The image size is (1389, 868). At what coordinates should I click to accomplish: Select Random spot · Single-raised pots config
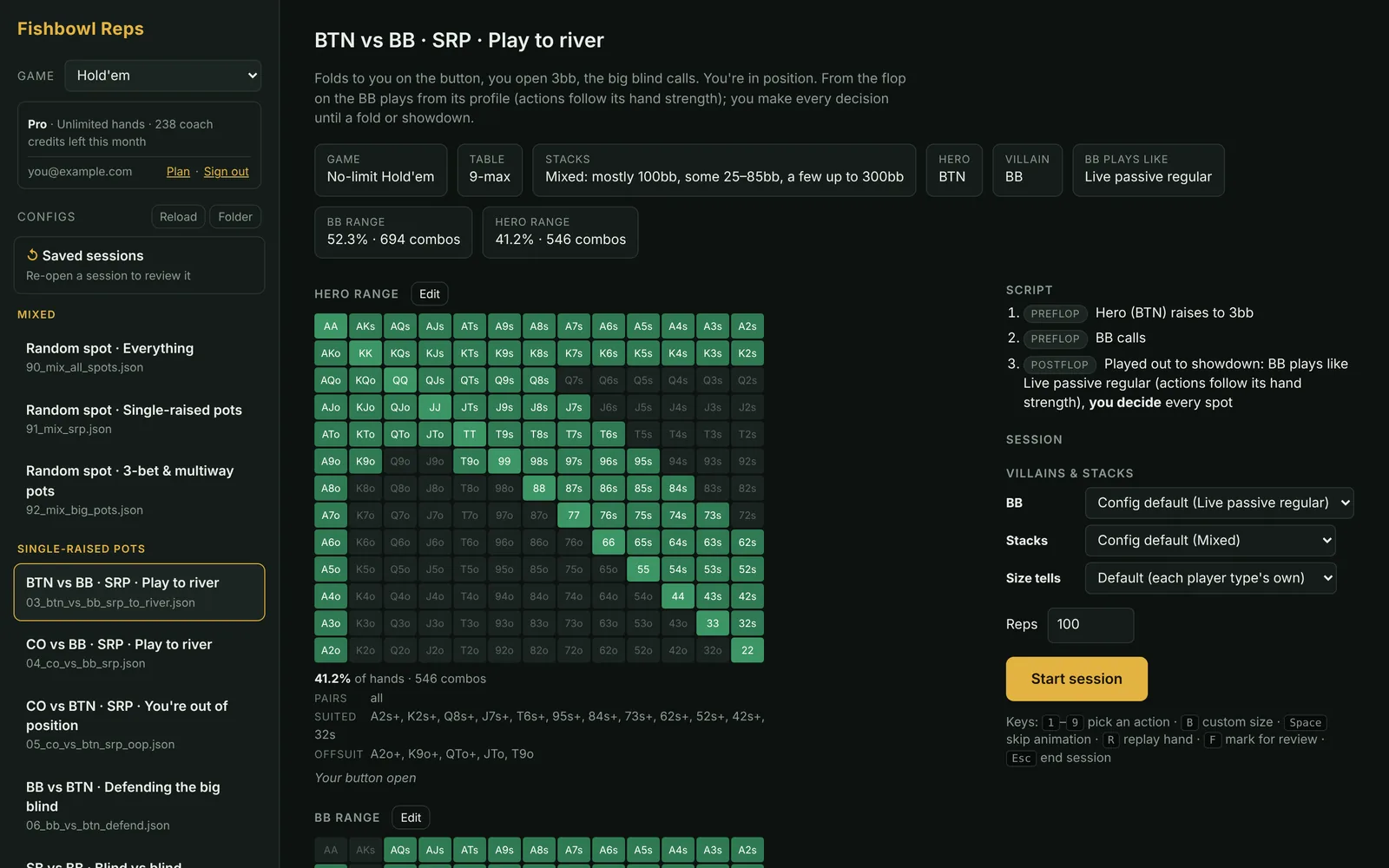139,418
